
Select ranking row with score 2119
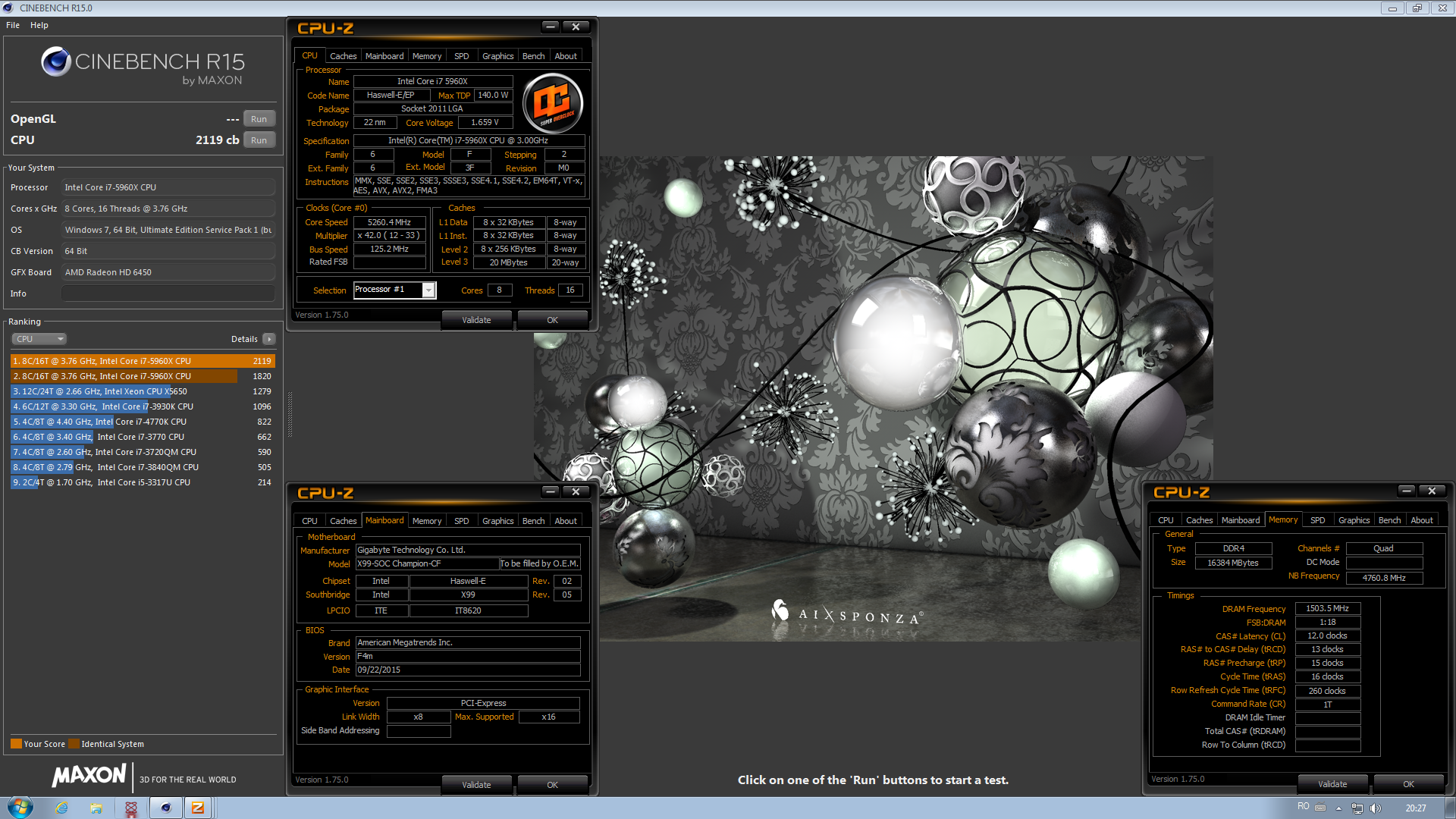point(143,361)
